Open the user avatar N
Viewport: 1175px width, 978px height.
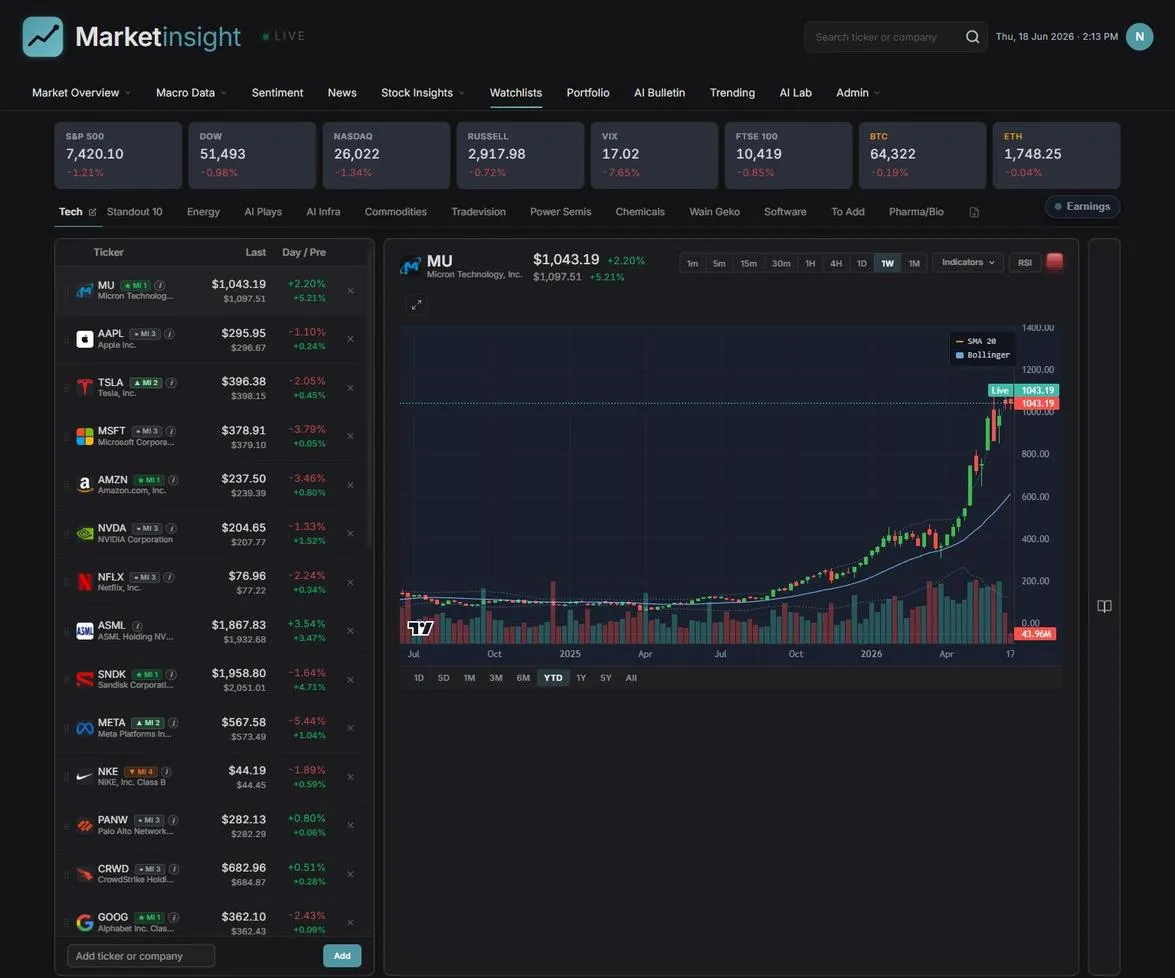point(1139,37)
